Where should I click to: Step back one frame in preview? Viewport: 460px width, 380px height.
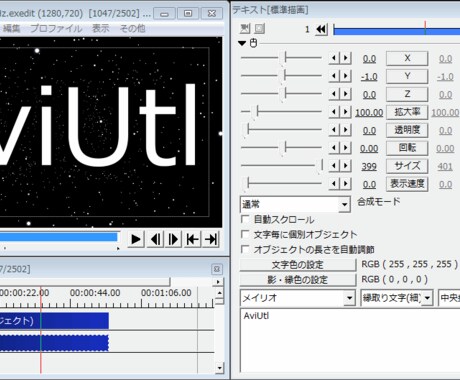(x=155, y=239)
